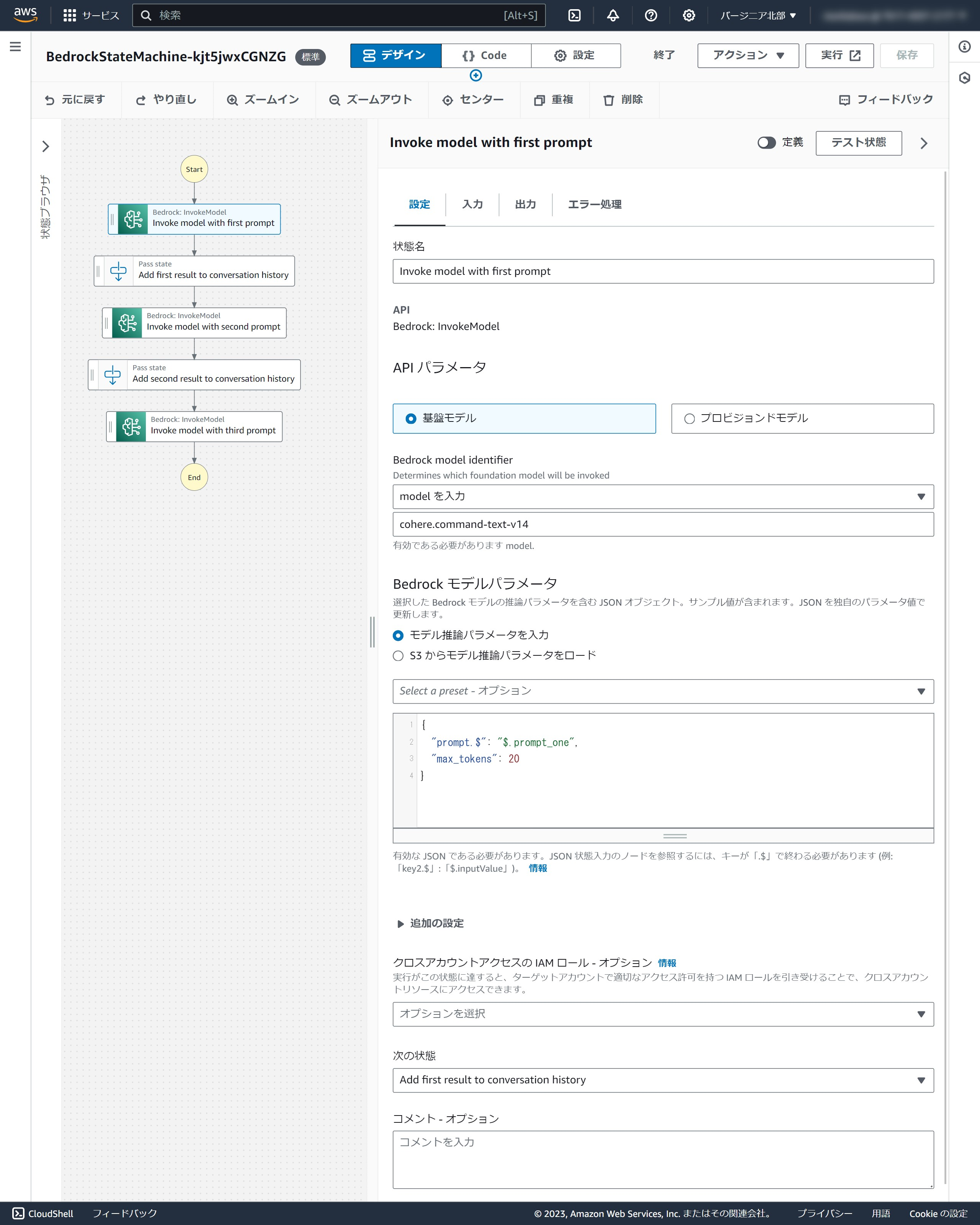Image resolution: width=980 pixels, height=1225 pixels.
Task: Click the zoom in magnifier icon
Action: pyautogui.click(x=232, y=100)
